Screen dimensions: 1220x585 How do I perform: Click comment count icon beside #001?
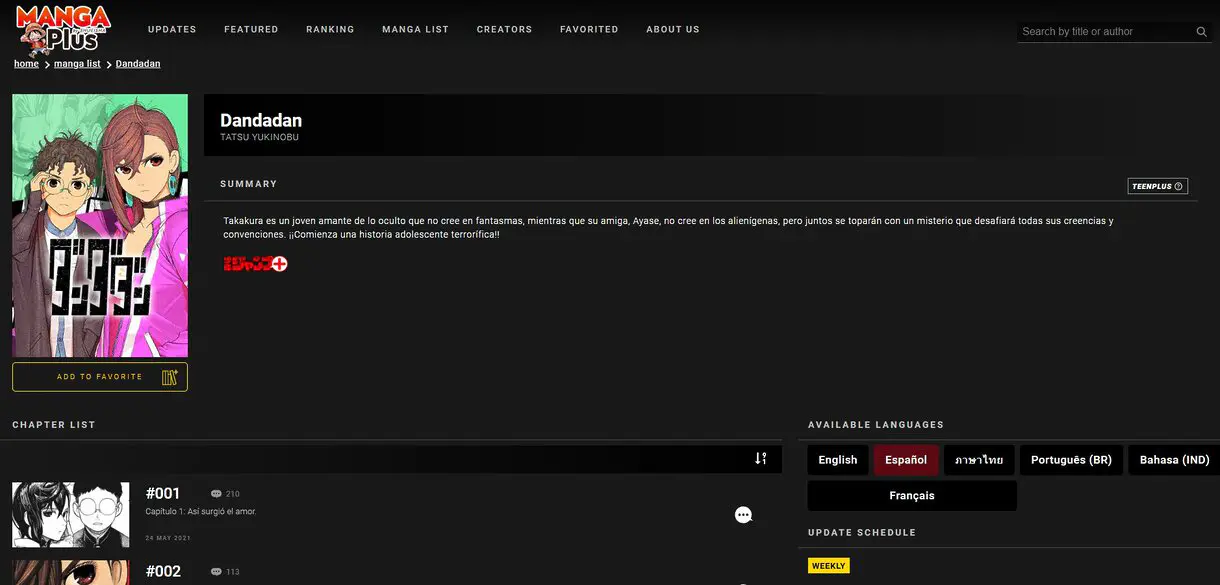tap(216, 494)
